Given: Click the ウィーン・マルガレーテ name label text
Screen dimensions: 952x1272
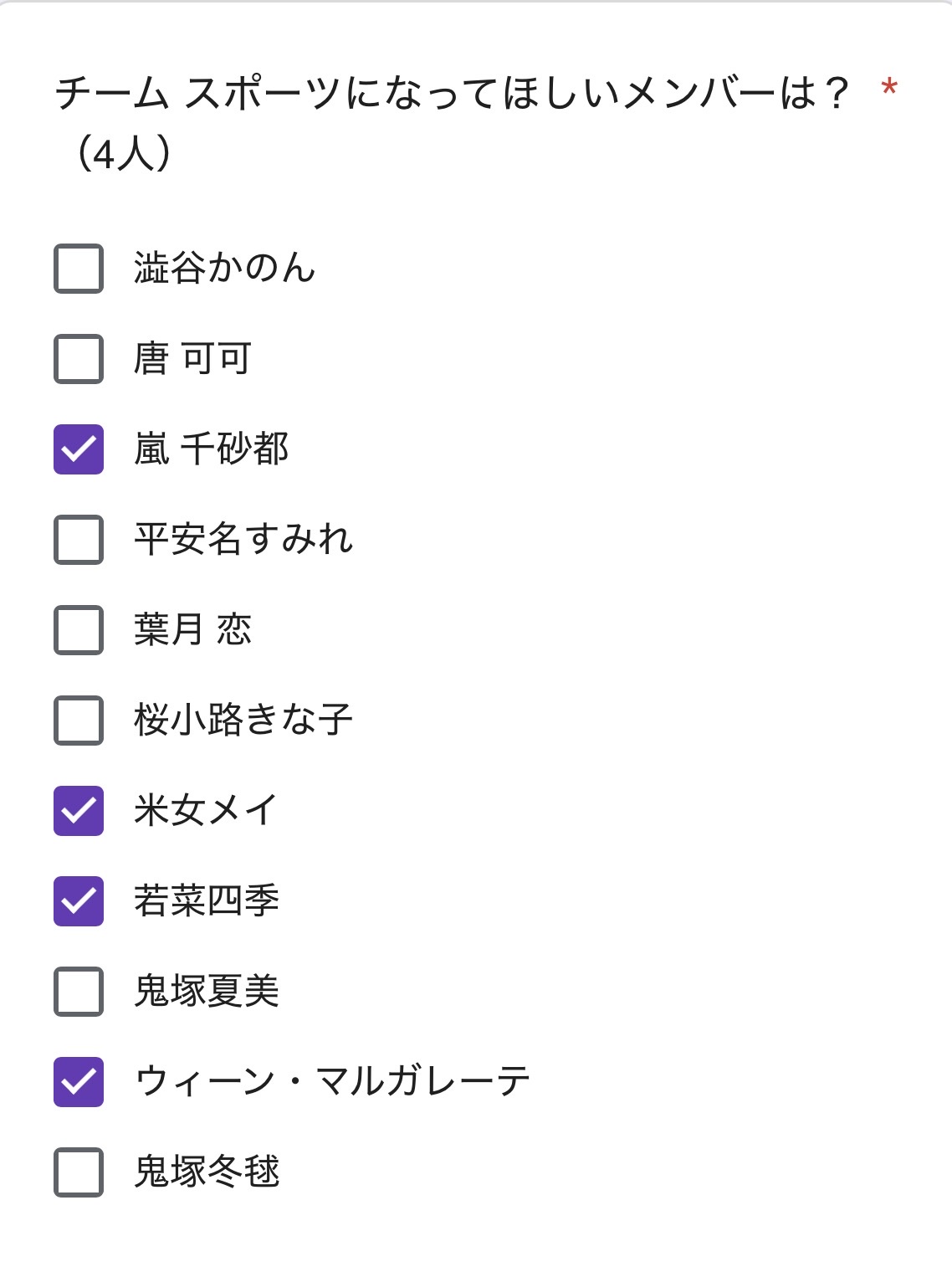Looking at the screenshot, I should [332, 1082].
